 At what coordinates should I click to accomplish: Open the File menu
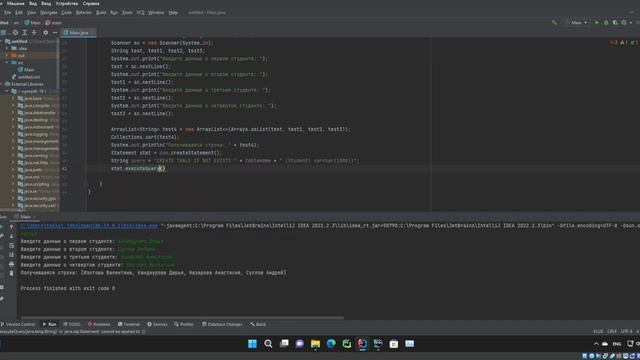click(7, 13)
